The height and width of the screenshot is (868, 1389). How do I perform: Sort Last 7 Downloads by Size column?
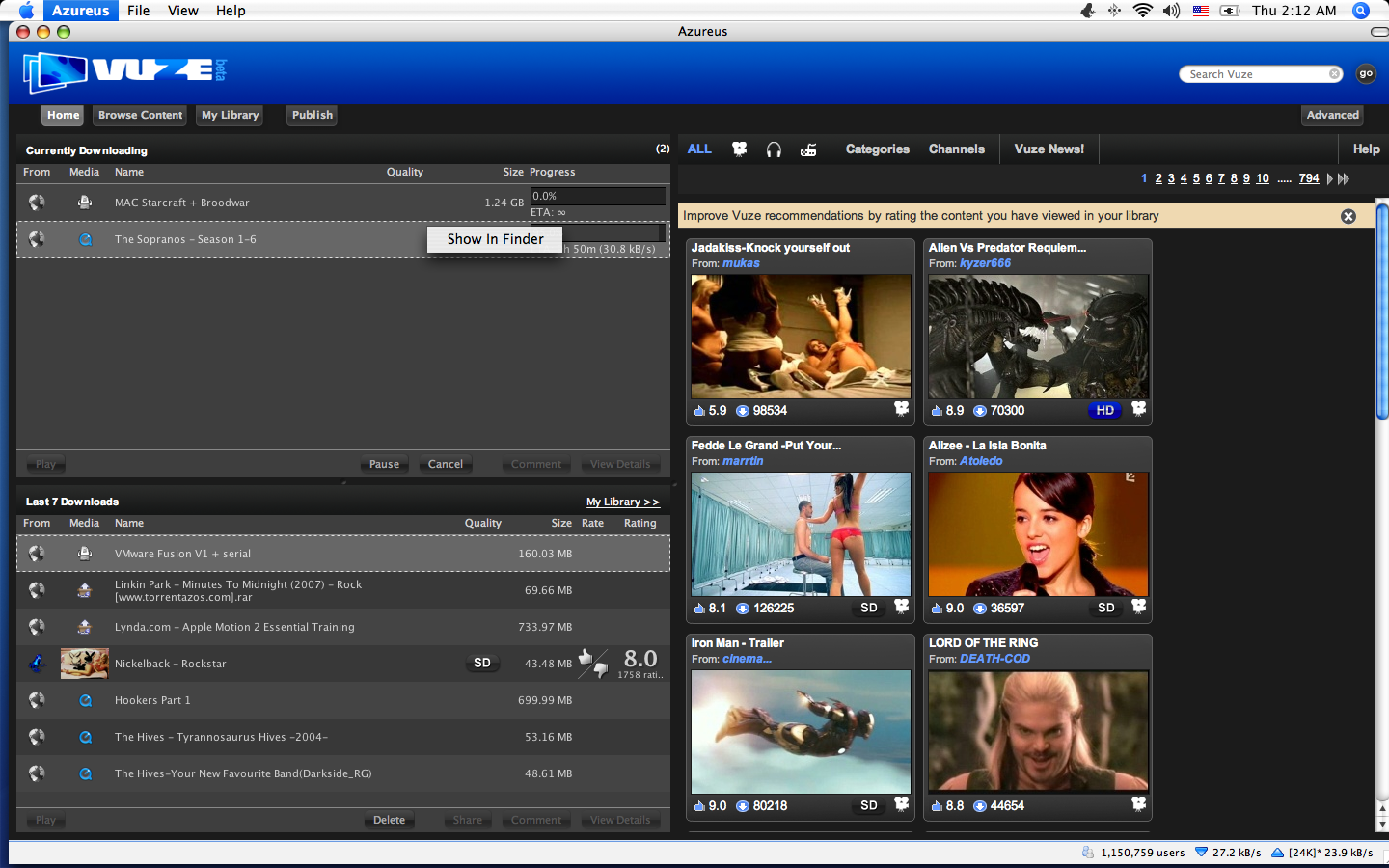tap(561, 523)
